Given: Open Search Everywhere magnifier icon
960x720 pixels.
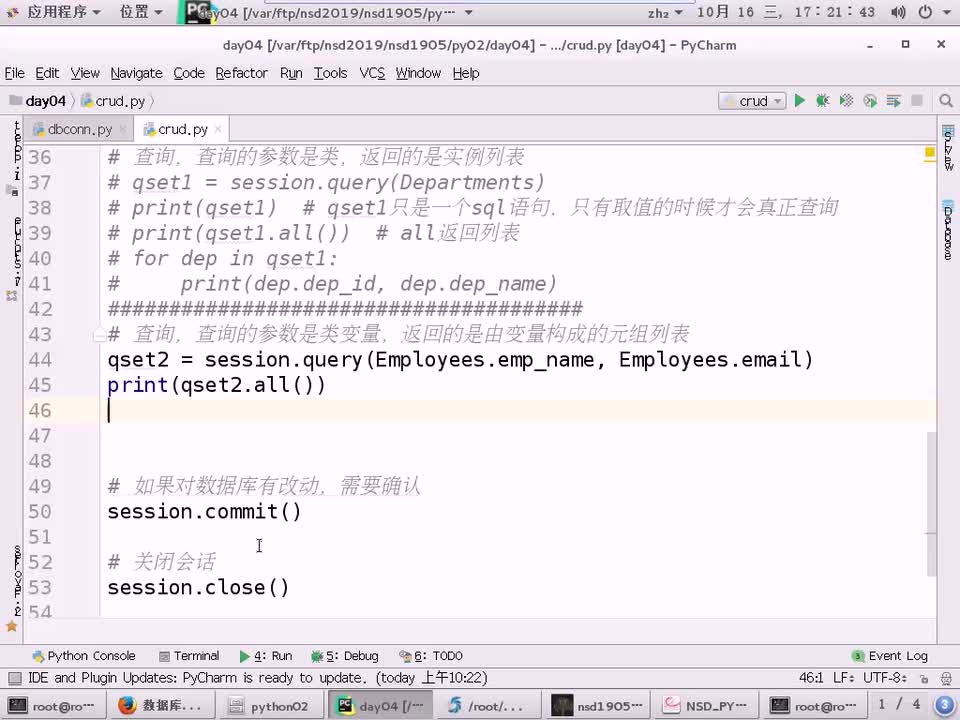Looking at the screenshot, I should pos(945,101).
